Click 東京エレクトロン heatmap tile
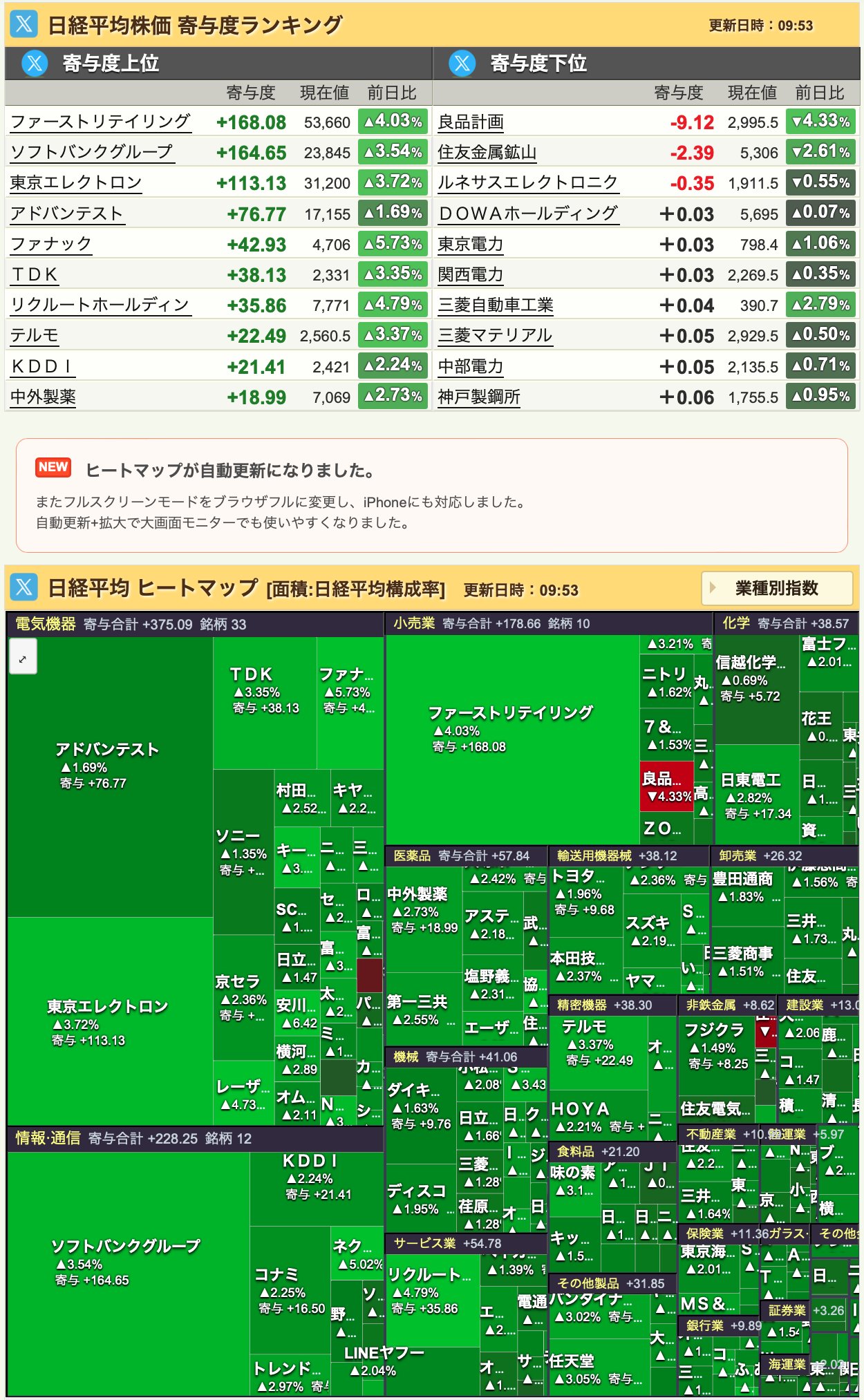Viewport: 864px width, 1400px height. 110,1021
